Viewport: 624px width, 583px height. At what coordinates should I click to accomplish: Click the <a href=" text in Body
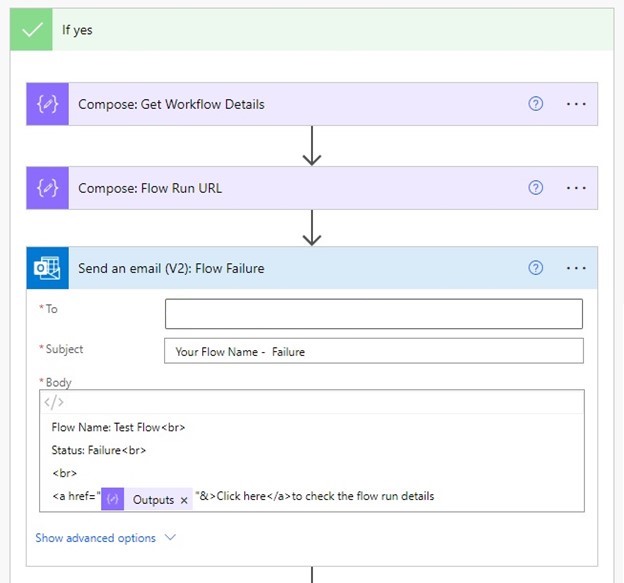(x=76, y=496)
